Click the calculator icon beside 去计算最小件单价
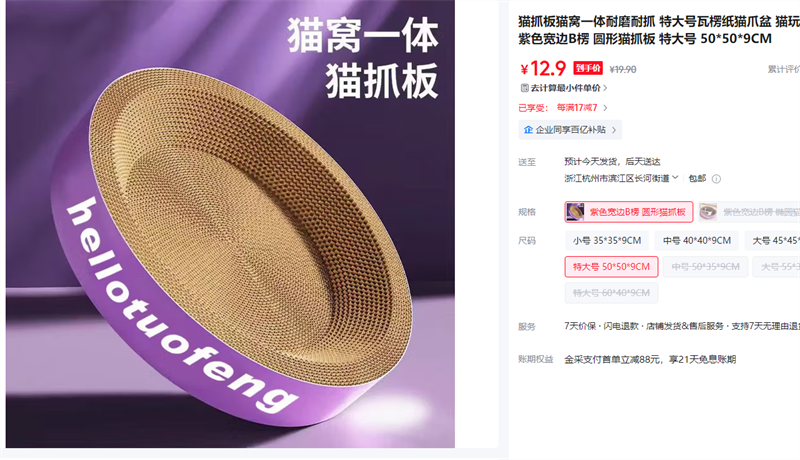Screen dimensions: 800x460 click(x=524, y=88)
